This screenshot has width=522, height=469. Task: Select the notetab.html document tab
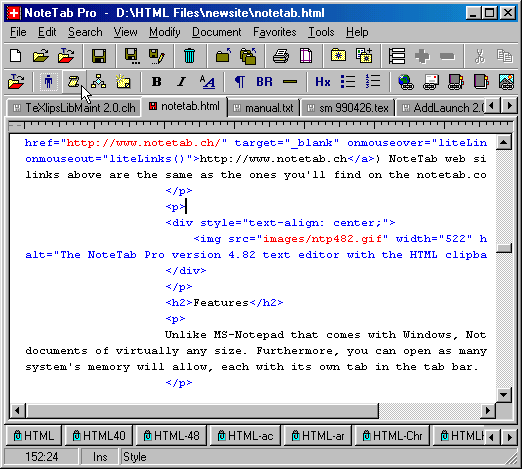point(184,106)
